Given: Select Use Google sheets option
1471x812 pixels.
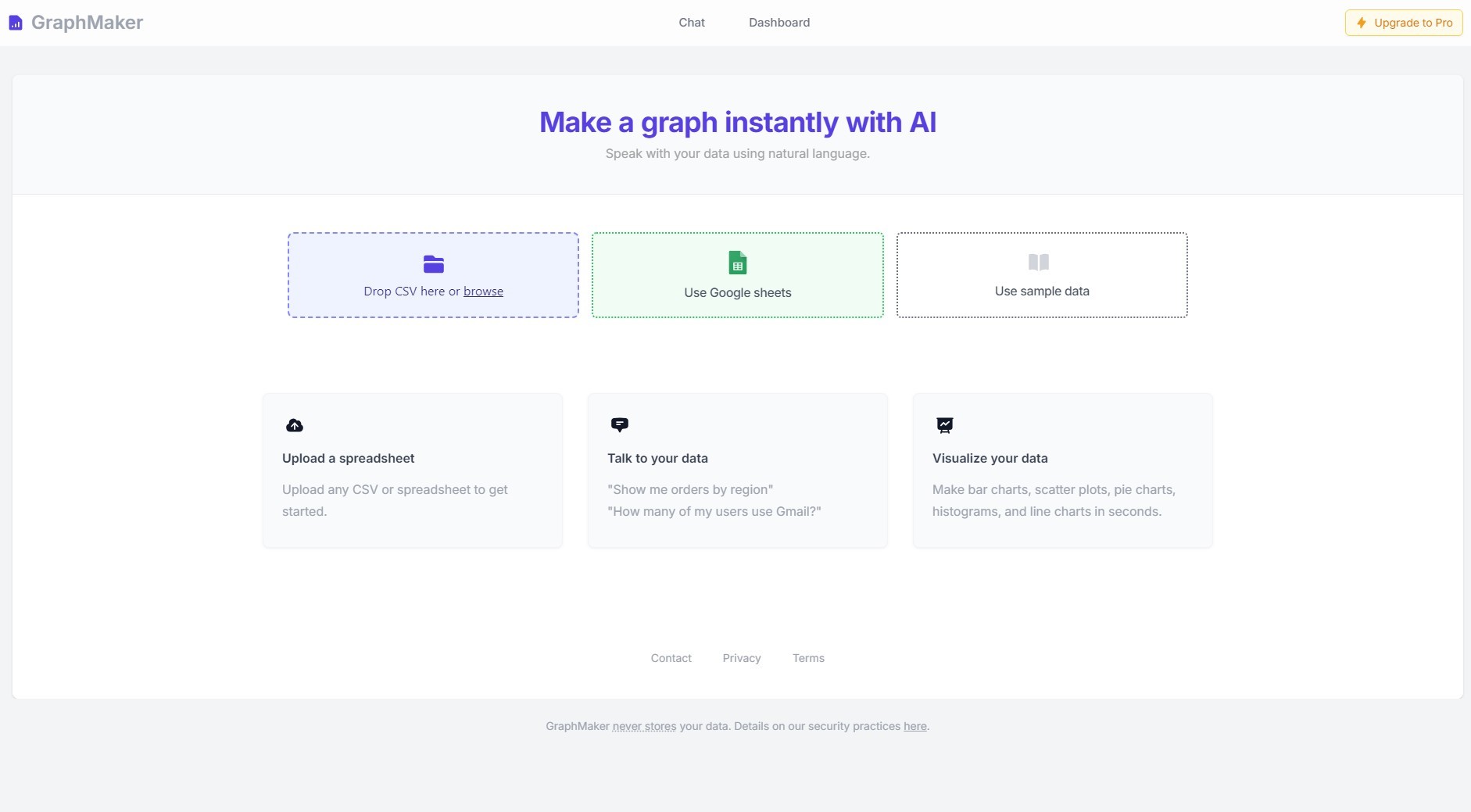Looking at the screenshot, I should click(x=738, y=275).
